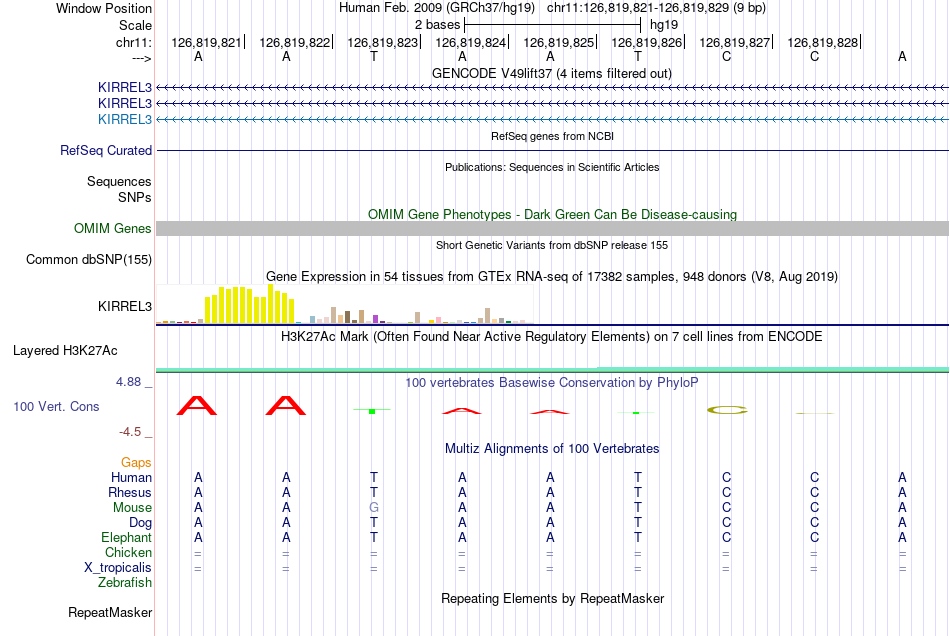Open 100 vertebrates Basewise Conservation by PhyloP title
Screen dimensions: 950x636
[x=552, y=383]
